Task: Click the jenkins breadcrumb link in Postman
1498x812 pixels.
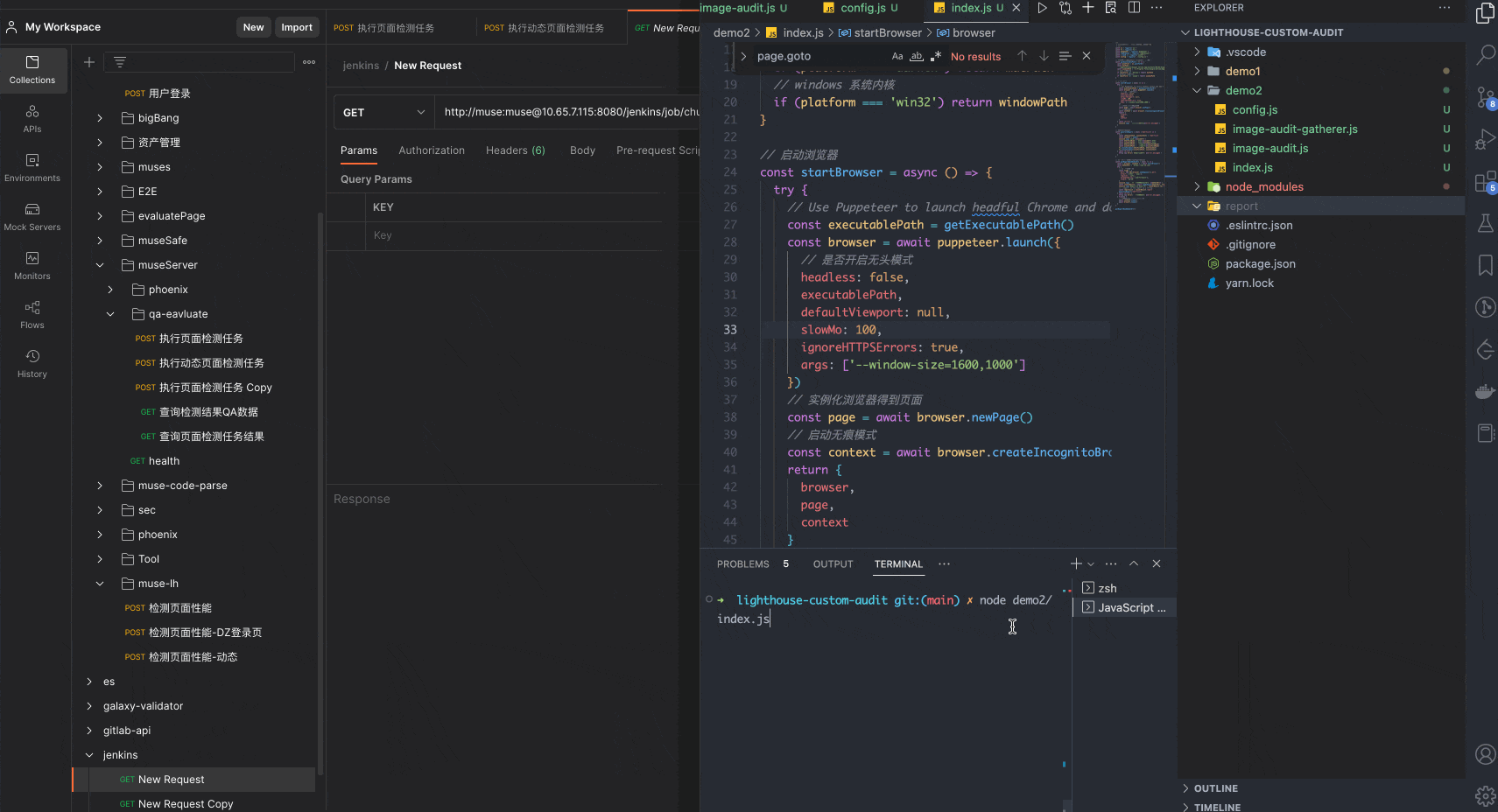Action: pyautogui.click(x=361, y=66)
